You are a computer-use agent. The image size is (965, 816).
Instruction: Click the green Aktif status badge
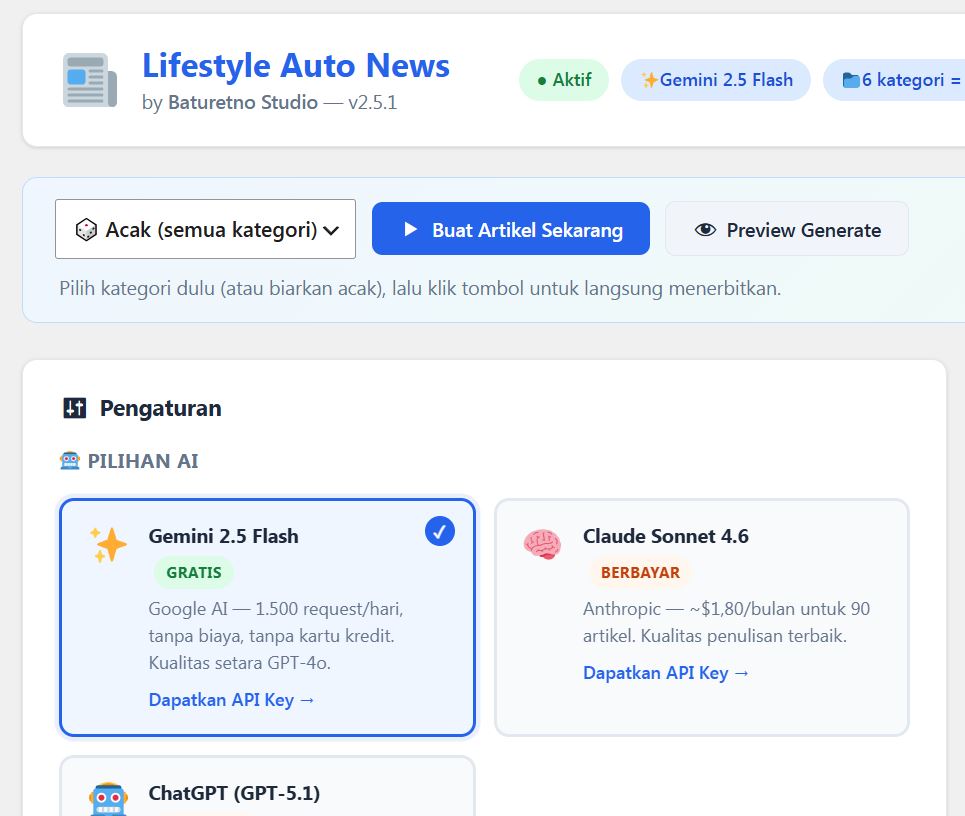click(x=564, y=80)
